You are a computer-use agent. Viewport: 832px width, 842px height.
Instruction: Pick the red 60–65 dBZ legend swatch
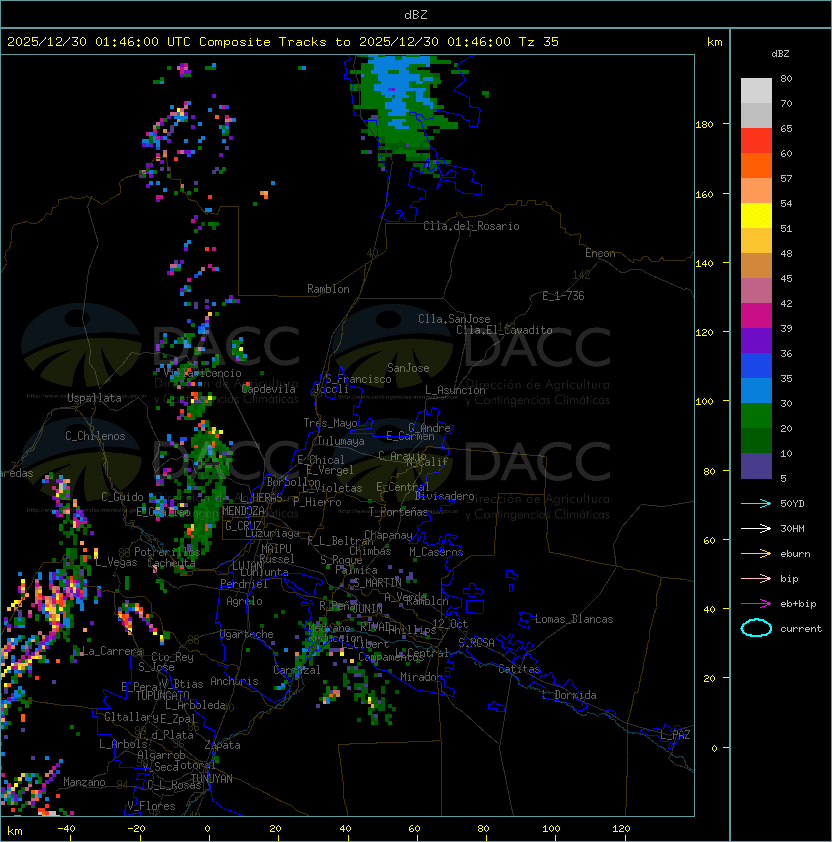[x=756, y=141]
